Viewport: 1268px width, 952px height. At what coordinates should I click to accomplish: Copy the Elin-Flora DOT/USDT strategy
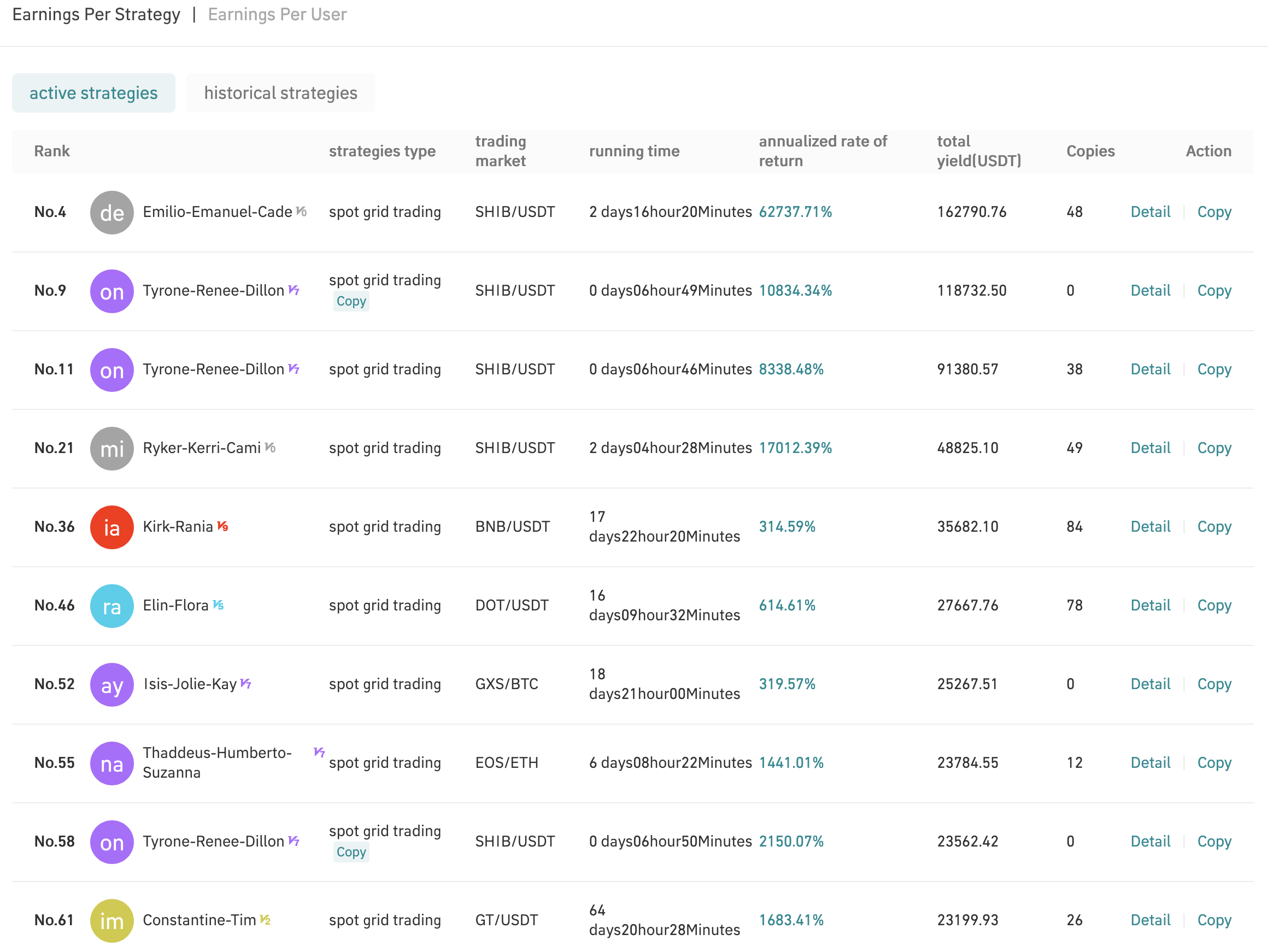pos(1214,605)
